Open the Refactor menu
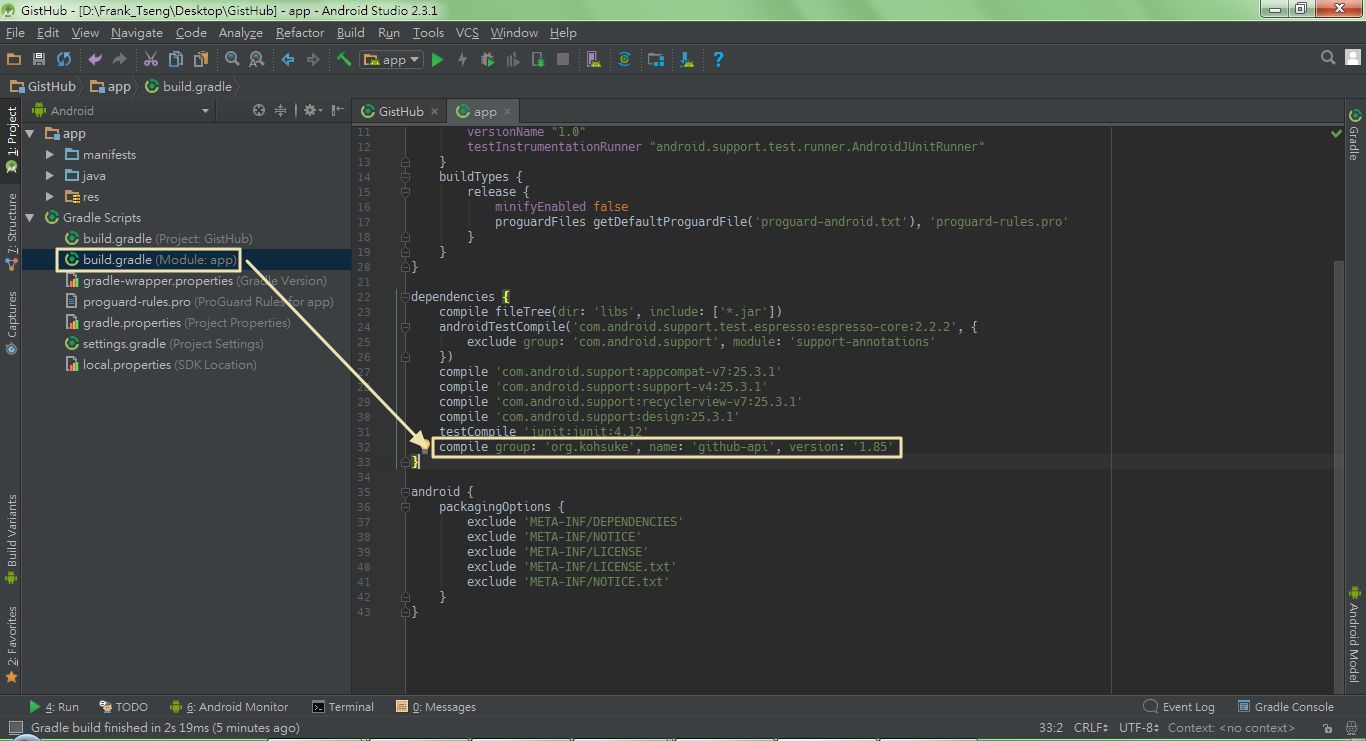Screen dimensions: 1366x741 pos(300,33)
